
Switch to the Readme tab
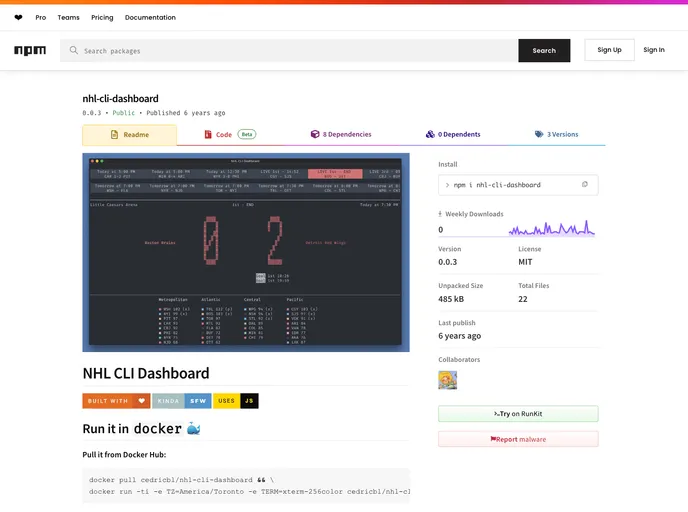(129, 135)
